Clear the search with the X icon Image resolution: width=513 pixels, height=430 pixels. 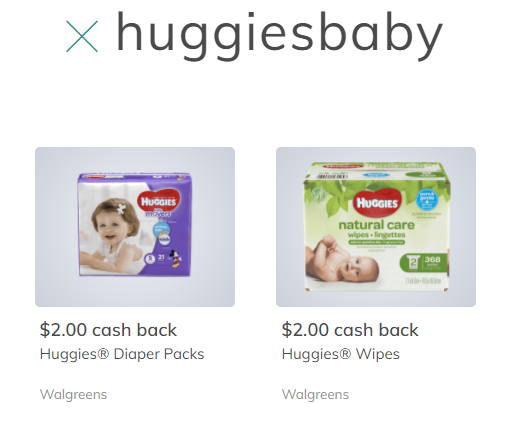pos(82,36)
